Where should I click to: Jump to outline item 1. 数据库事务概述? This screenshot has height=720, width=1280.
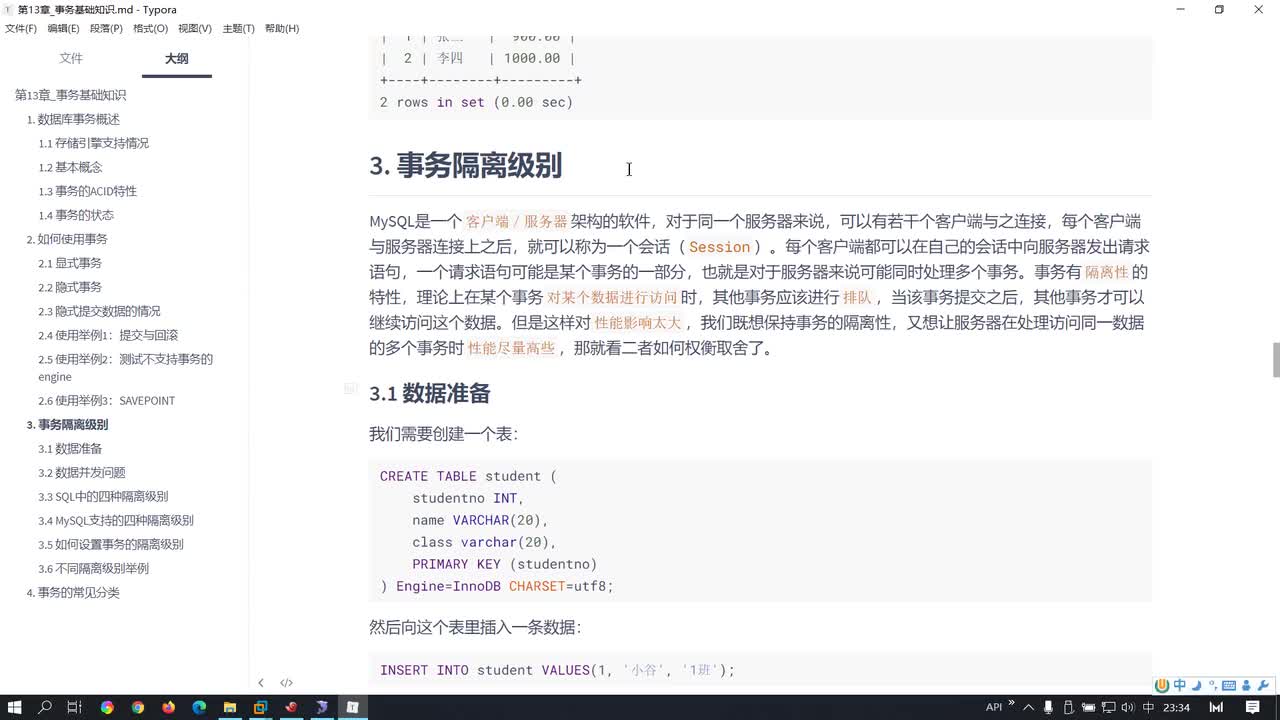click(x=73, y=119)
